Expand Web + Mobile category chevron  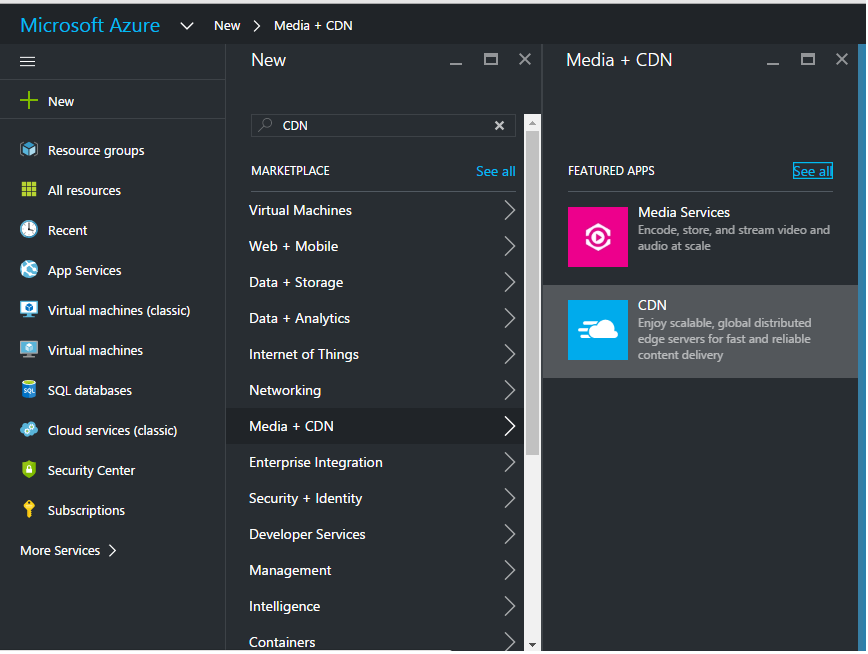[510, 246]
